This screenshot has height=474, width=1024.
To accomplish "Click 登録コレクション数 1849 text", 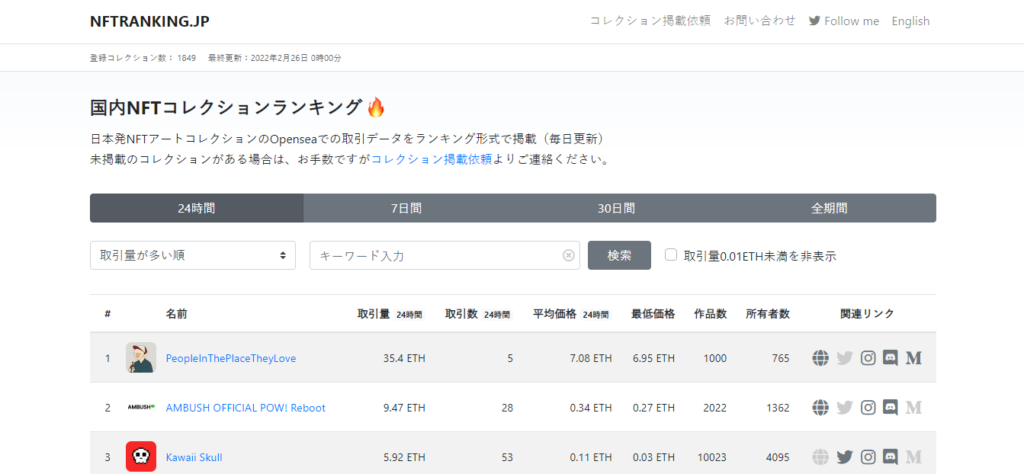I will click(143, 58).
